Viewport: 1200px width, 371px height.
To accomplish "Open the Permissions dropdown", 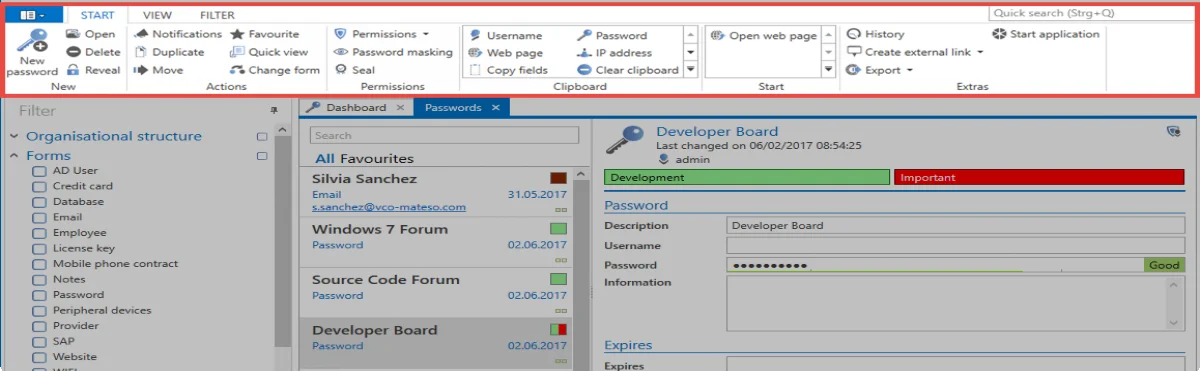I will (x=384, y=34).
